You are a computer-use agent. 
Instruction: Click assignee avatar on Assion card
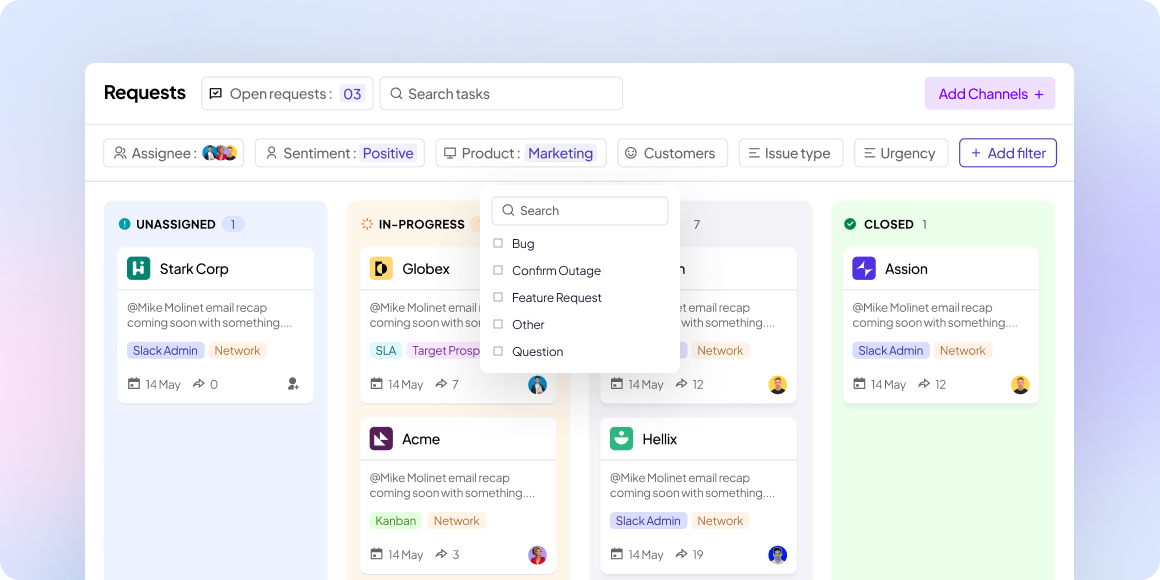[x=1020, y=385]
